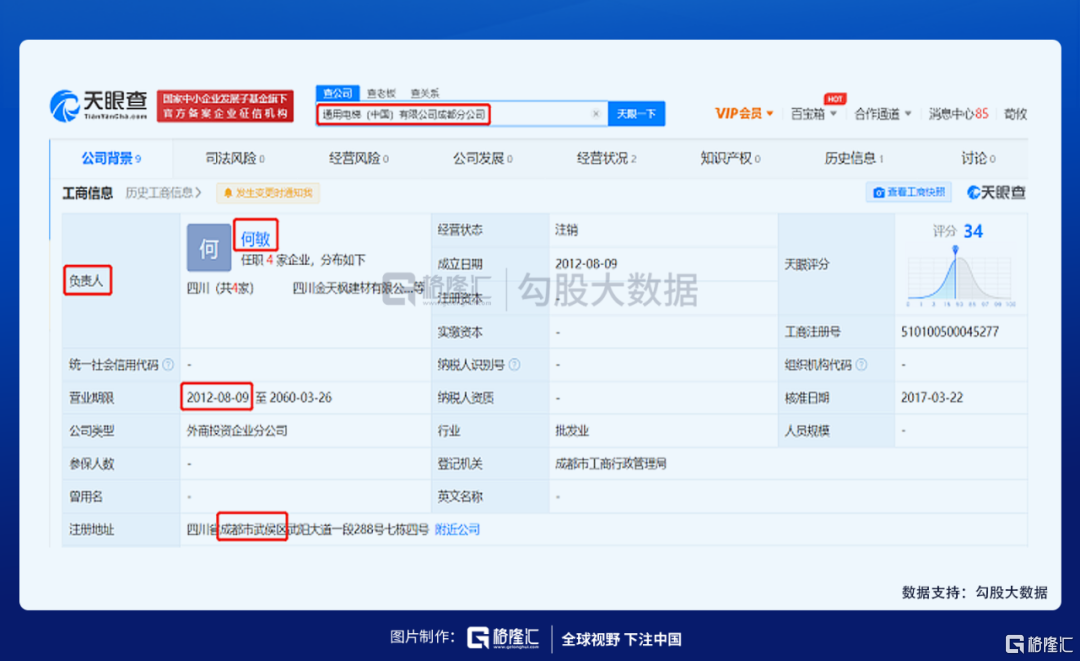The width and height of the screenshot is (1080, 661).
Task: Click the 工商注册号 label
Action: coord(813,332)
